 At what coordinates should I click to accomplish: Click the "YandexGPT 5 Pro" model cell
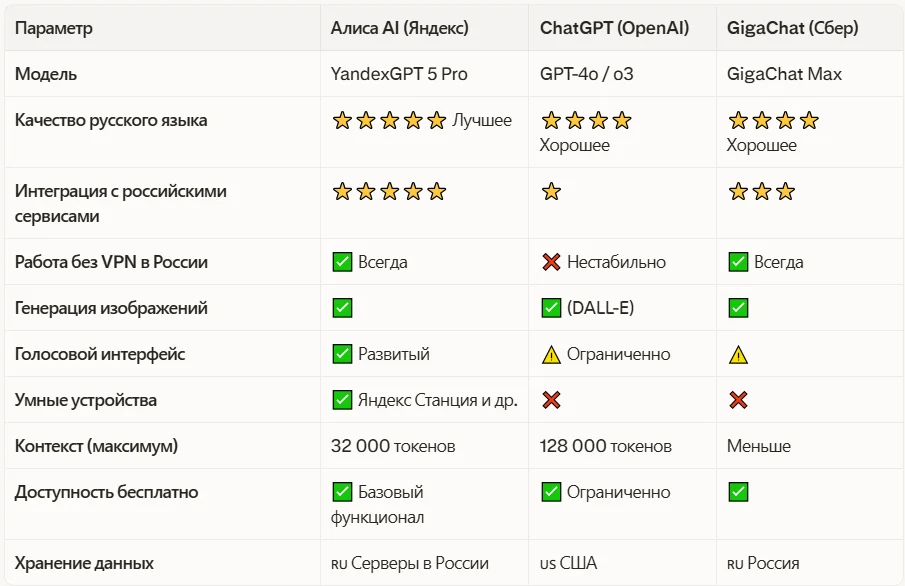pos(399,74)
